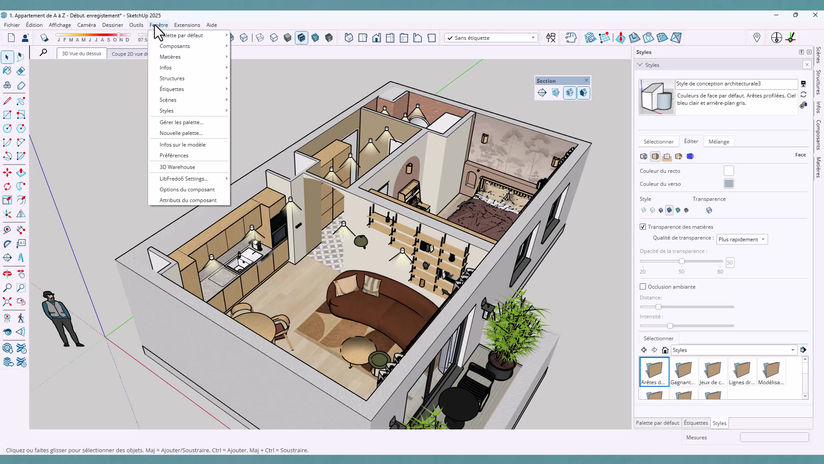Go to In Model styles house icon
The width and height of the screenshot is (824, 464).
tap(665, 350)
